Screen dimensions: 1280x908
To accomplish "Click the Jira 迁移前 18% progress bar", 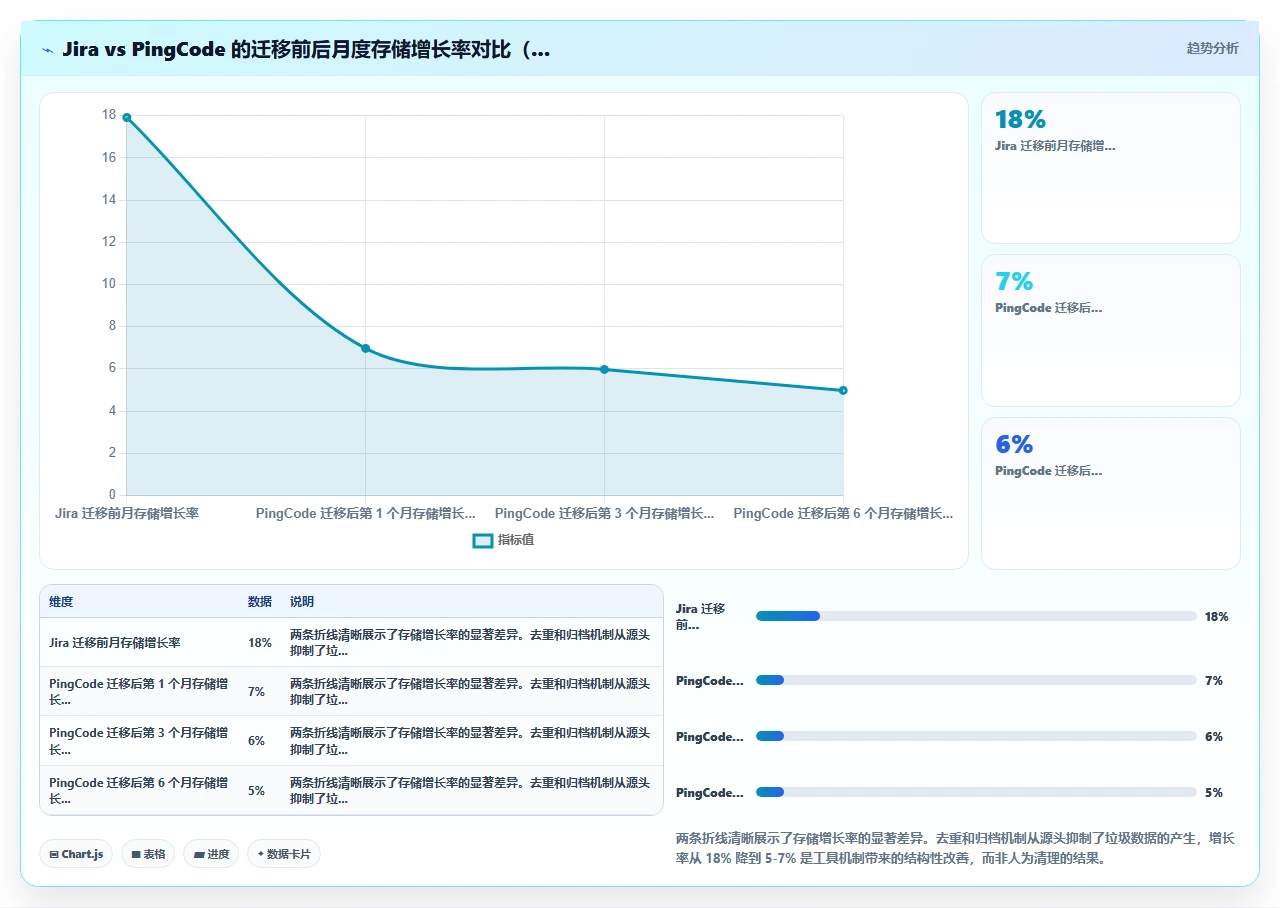I will click(x=976, y=616).
